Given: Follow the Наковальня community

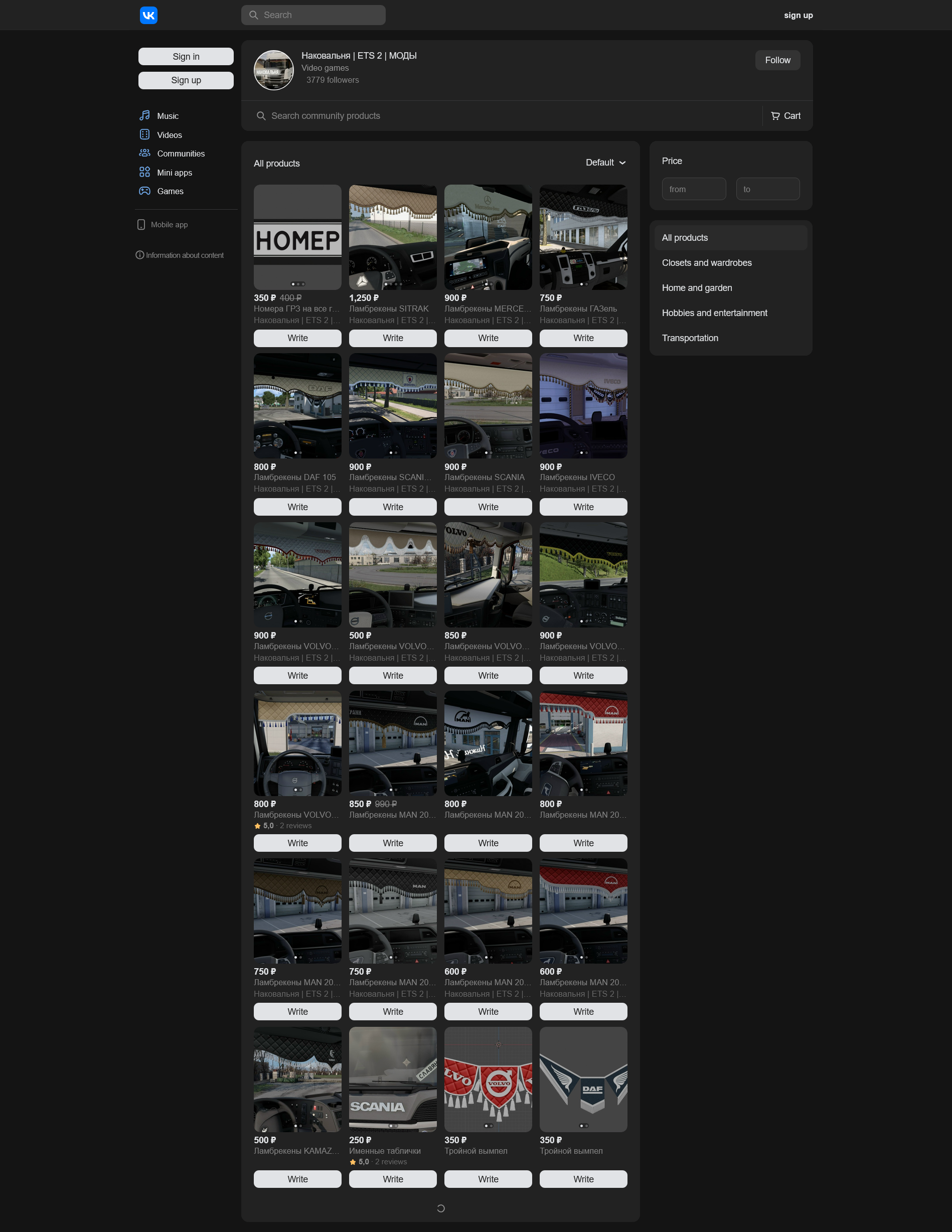Looking at the screenshot, I should click(777, 60).
